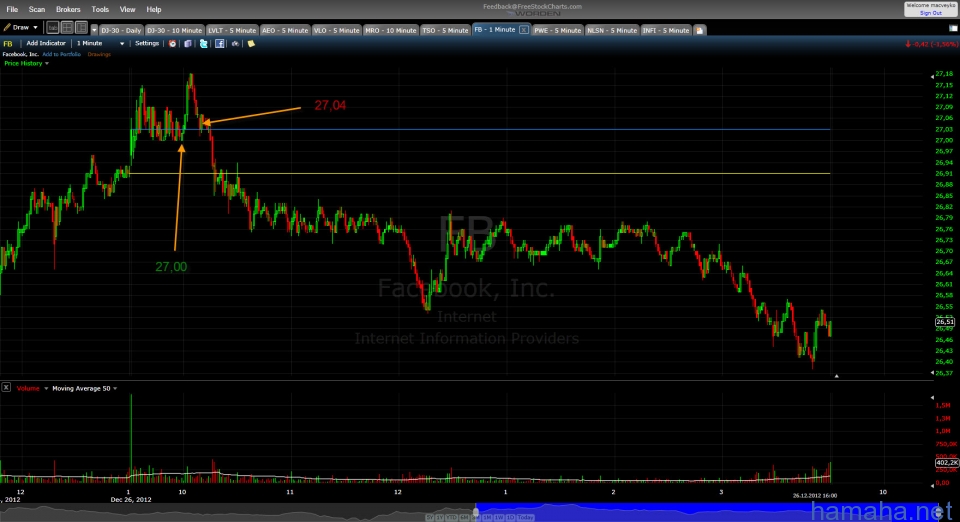
Task: Click the binoculars icon in chart toolbar
Action: pyautogui.click(x=235, y=43)
